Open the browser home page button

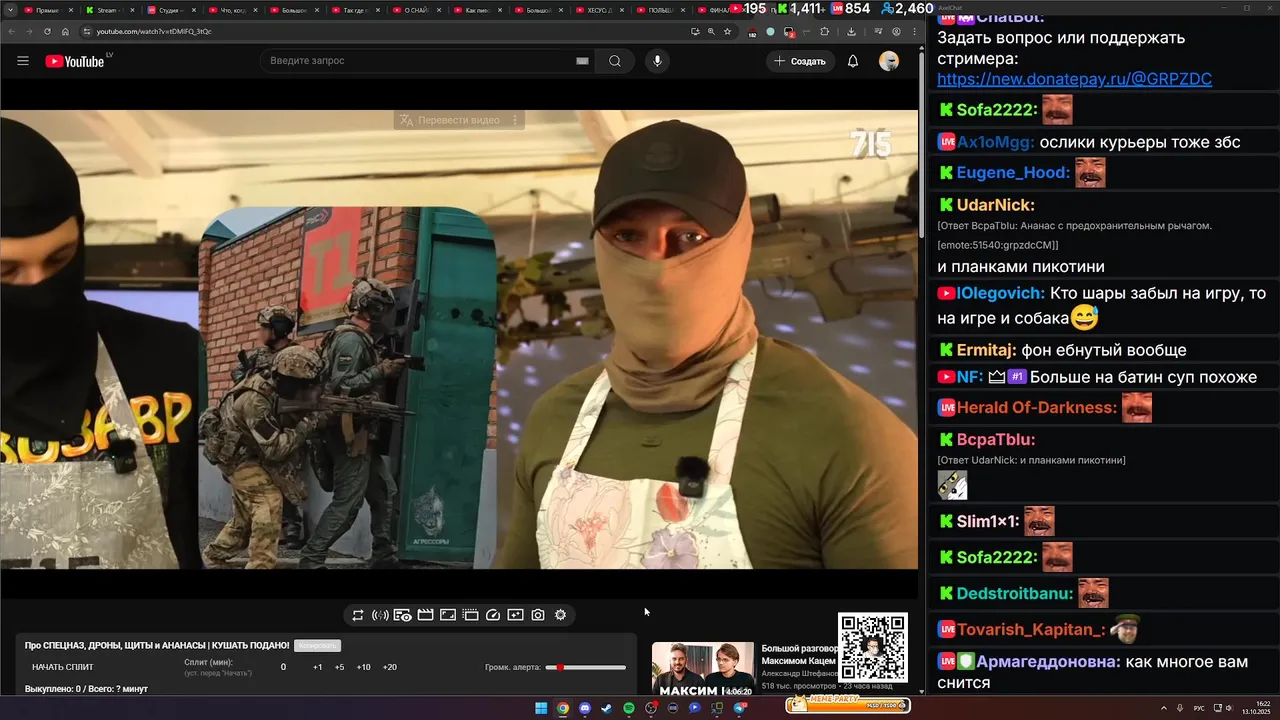(65, 31)
